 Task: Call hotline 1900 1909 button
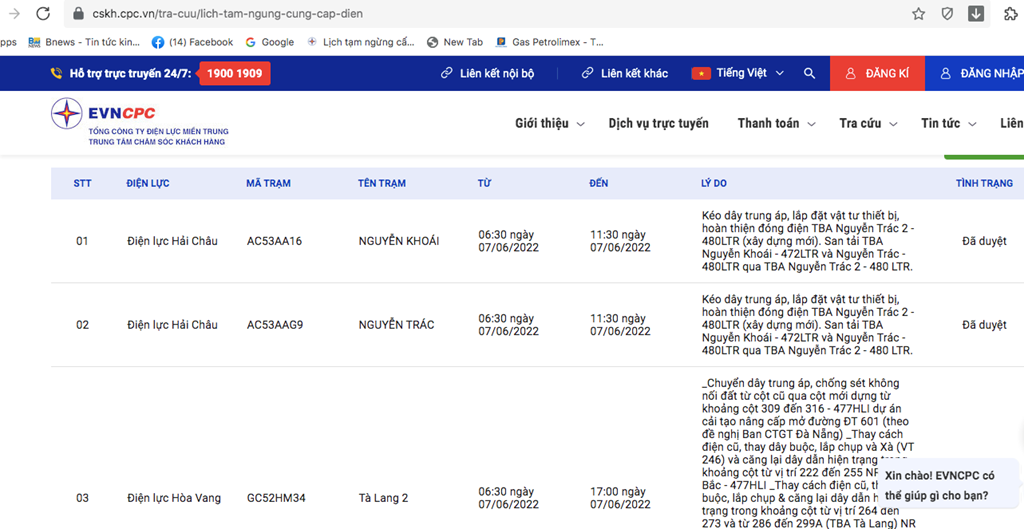tap(234, 74)
